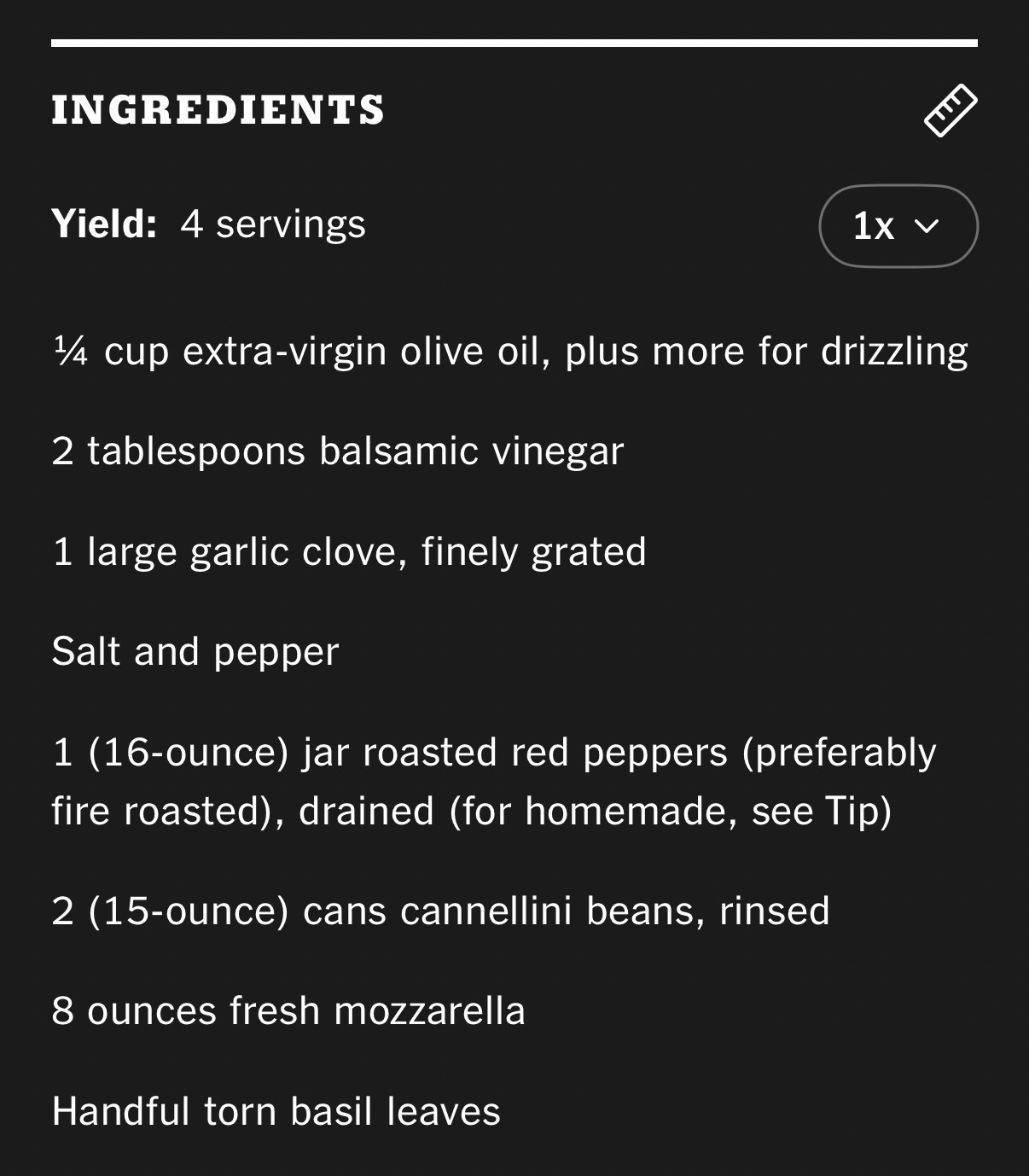
Task: Tap the Salt and pepper ingredient
Action: click(x=195, y=652)
